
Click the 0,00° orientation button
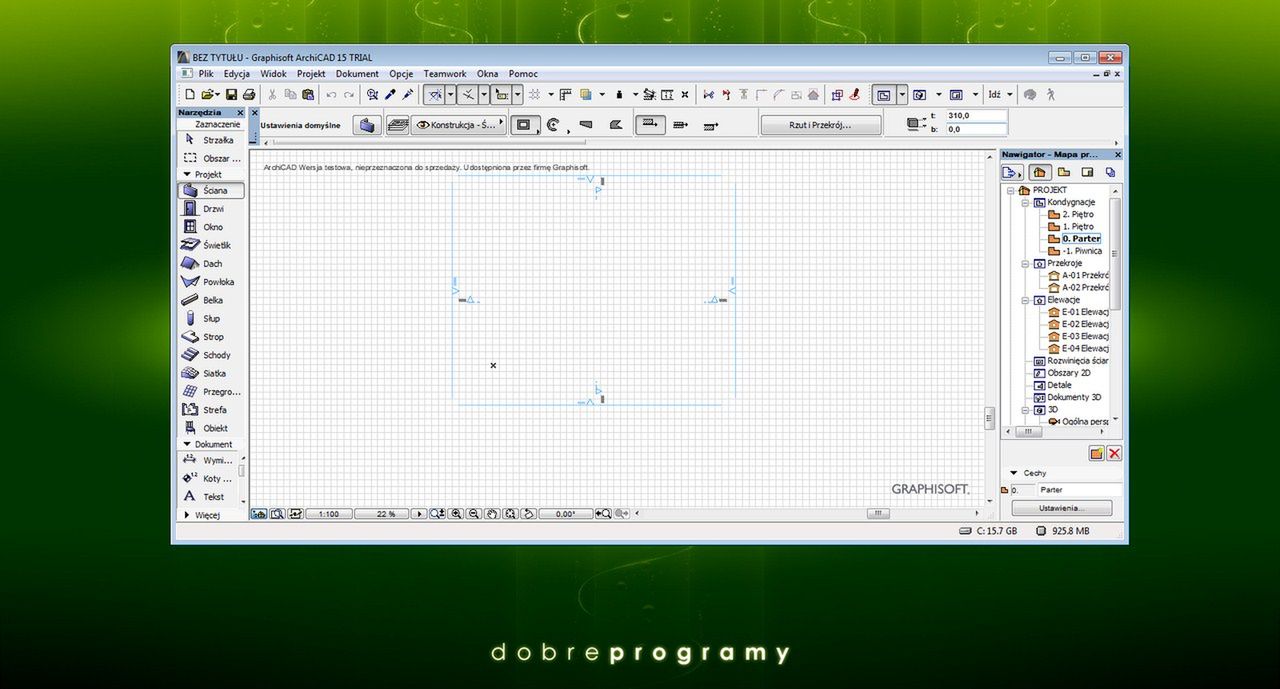coord(566,514)
